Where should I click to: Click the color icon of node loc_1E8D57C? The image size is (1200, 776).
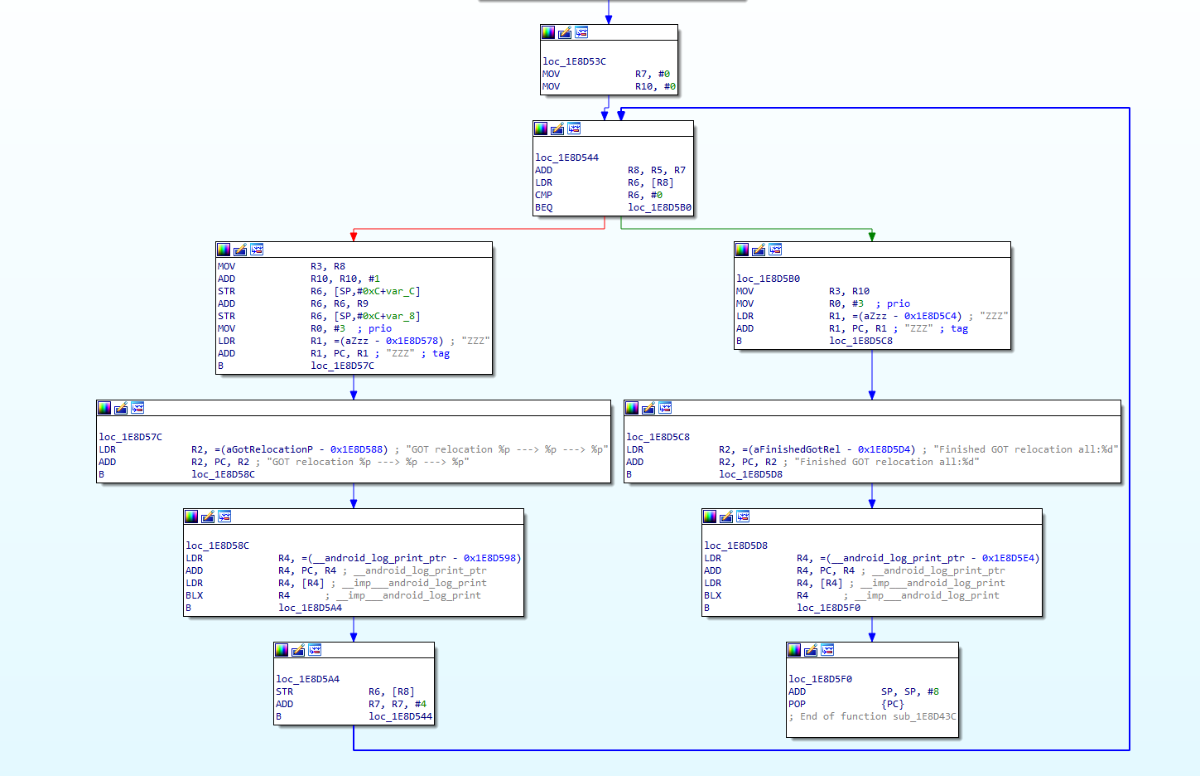[105, 408]
